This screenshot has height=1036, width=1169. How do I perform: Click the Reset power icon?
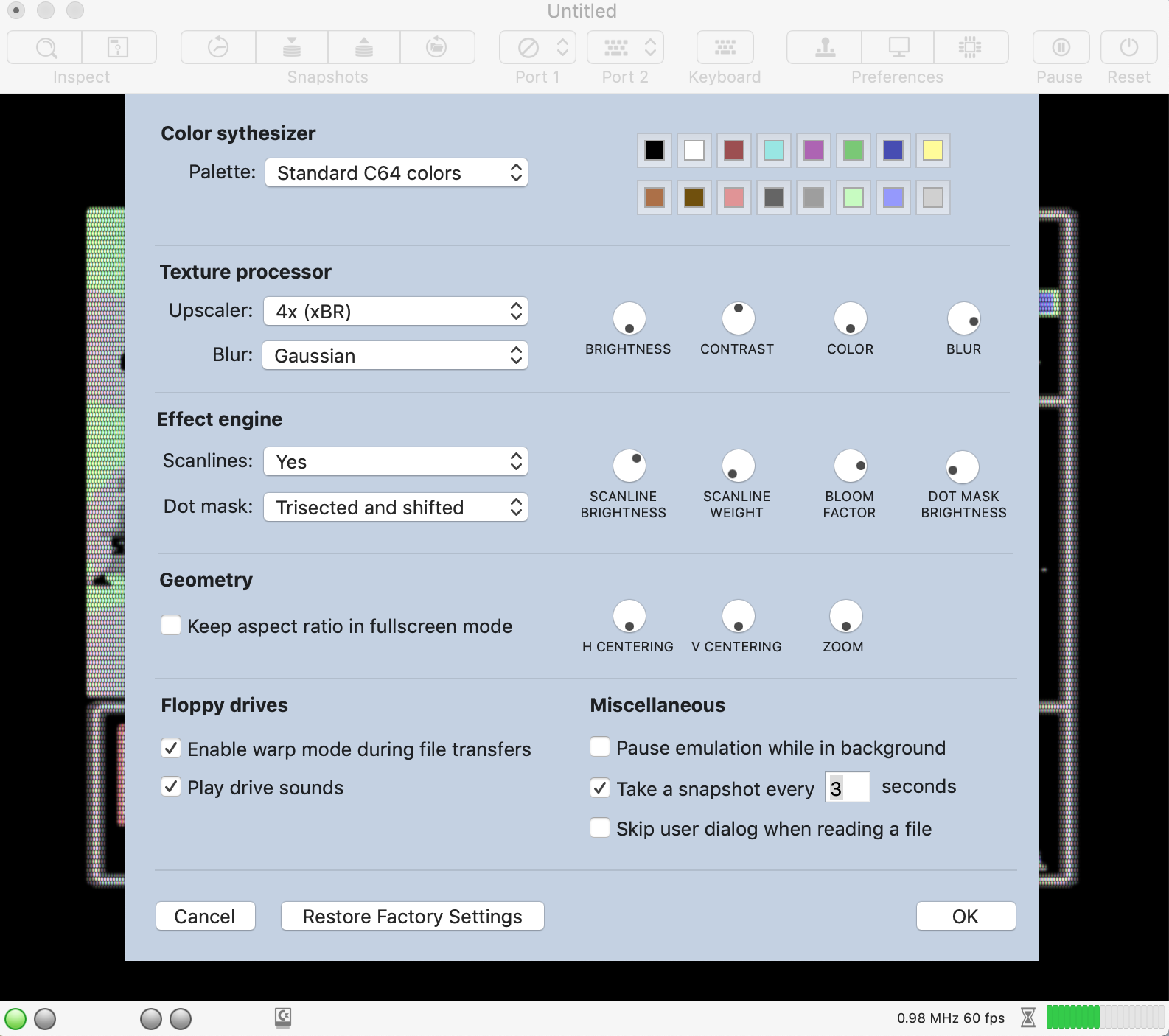(1129, 48)
